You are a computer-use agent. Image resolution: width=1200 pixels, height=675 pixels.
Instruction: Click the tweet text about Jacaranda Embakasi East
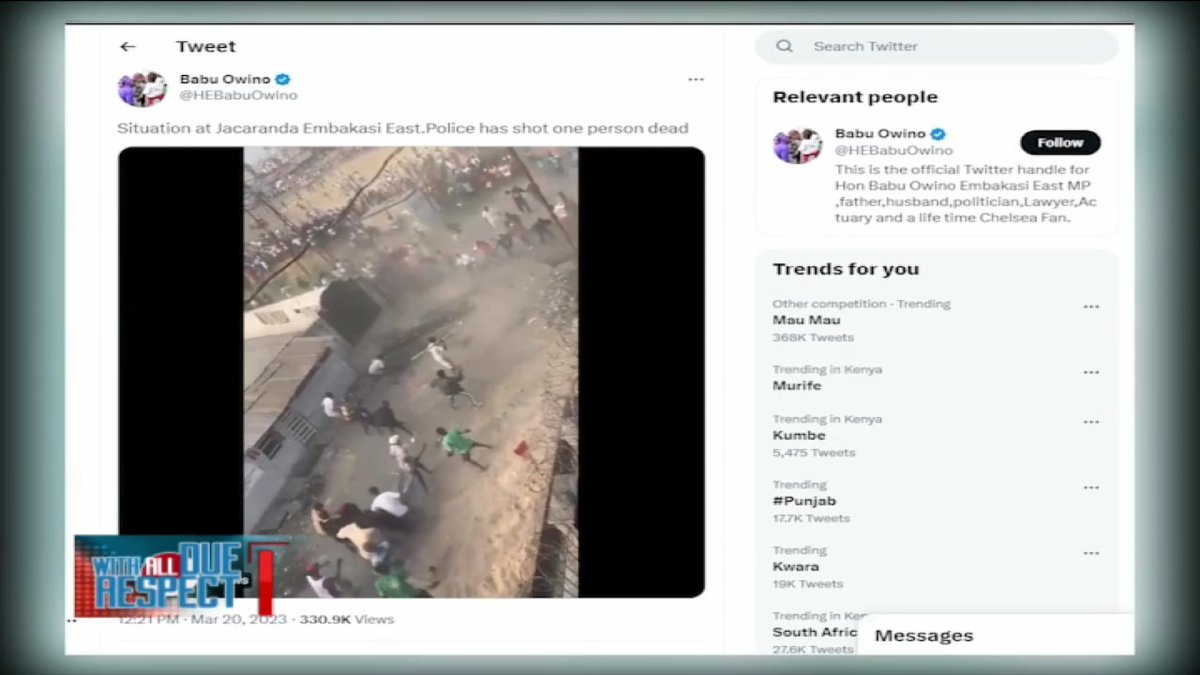pyautogui.click(x=403, y=128)
